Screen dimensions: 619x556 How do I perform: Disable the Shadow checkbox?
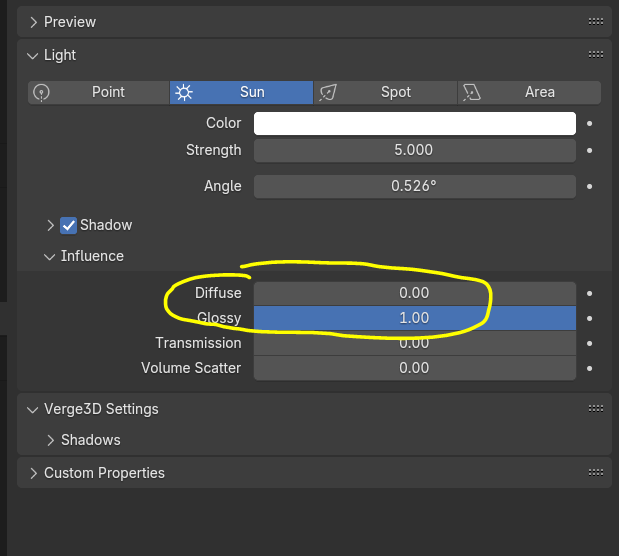point(68,225)
